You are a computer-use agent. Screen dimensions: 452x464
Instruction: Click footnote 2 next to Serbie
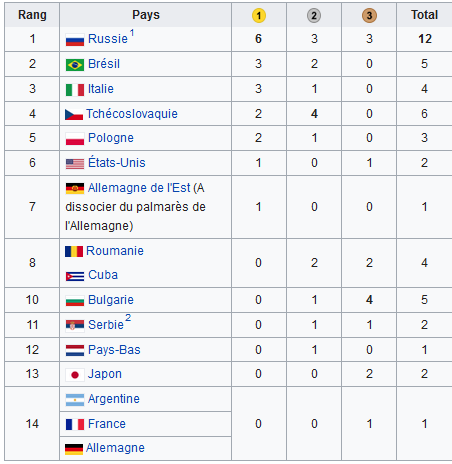click(x=128, y=317)
